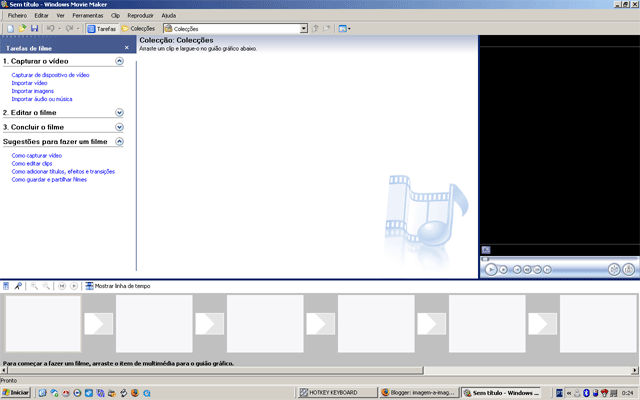
Task: Select the first storyboard transition box
Action: coord(98,324)
